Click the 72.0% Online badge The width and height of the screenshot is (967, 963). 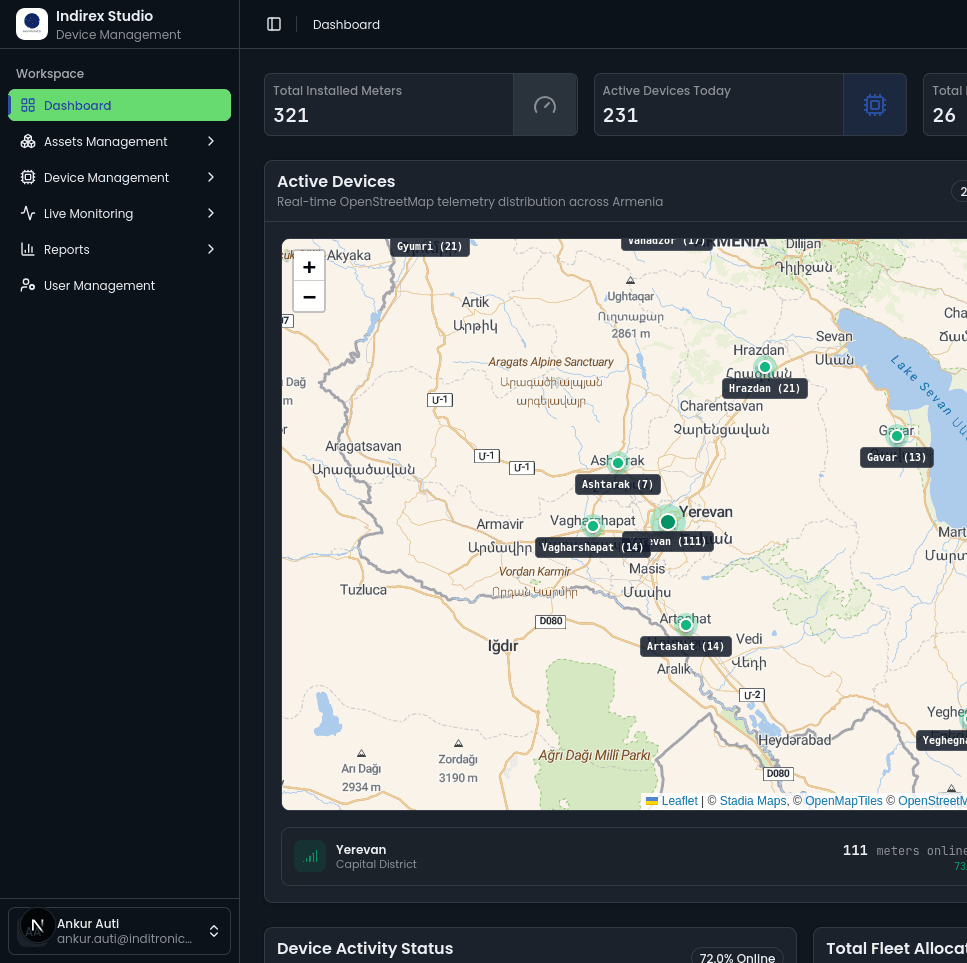coord(737,956)
